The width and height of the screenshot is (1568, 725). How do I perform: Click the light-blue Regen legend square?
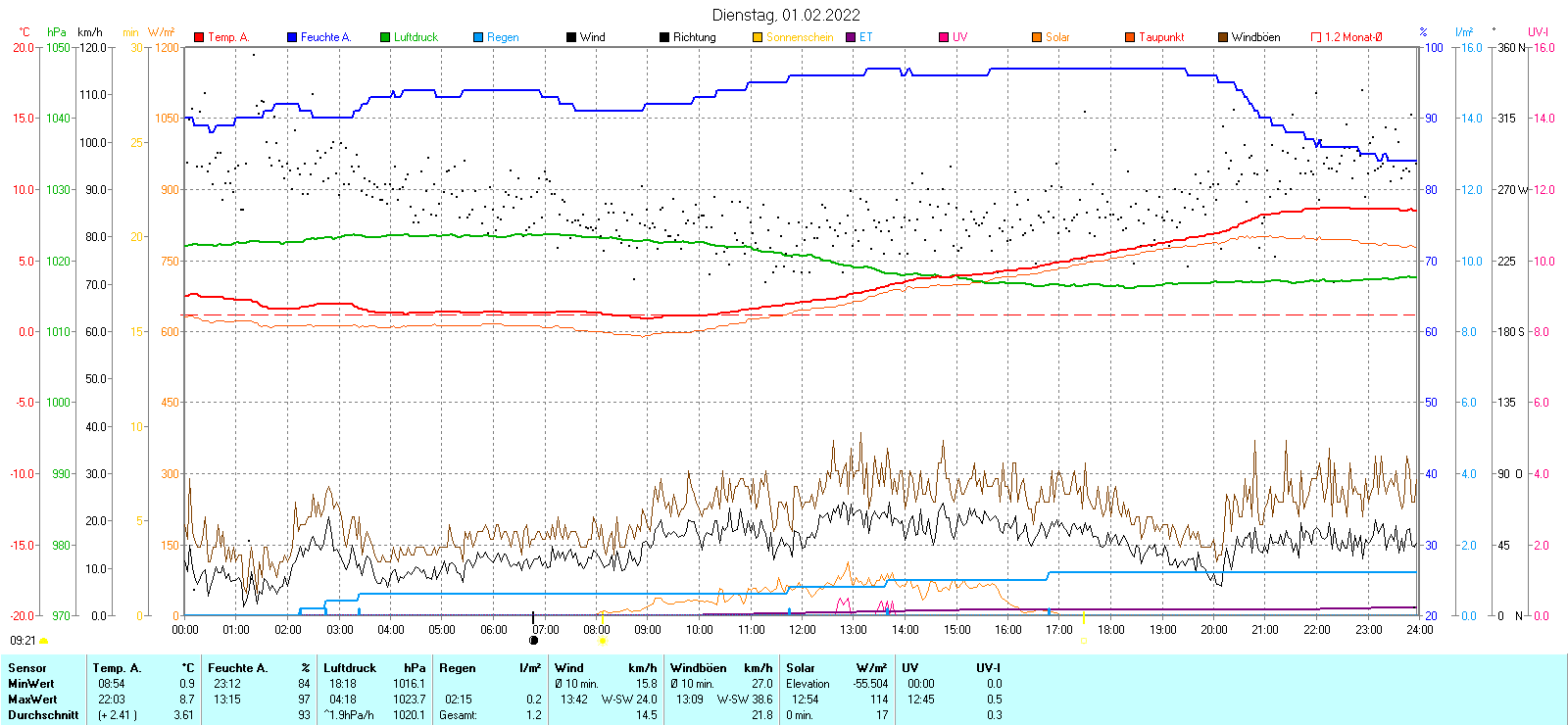point(478,37)
